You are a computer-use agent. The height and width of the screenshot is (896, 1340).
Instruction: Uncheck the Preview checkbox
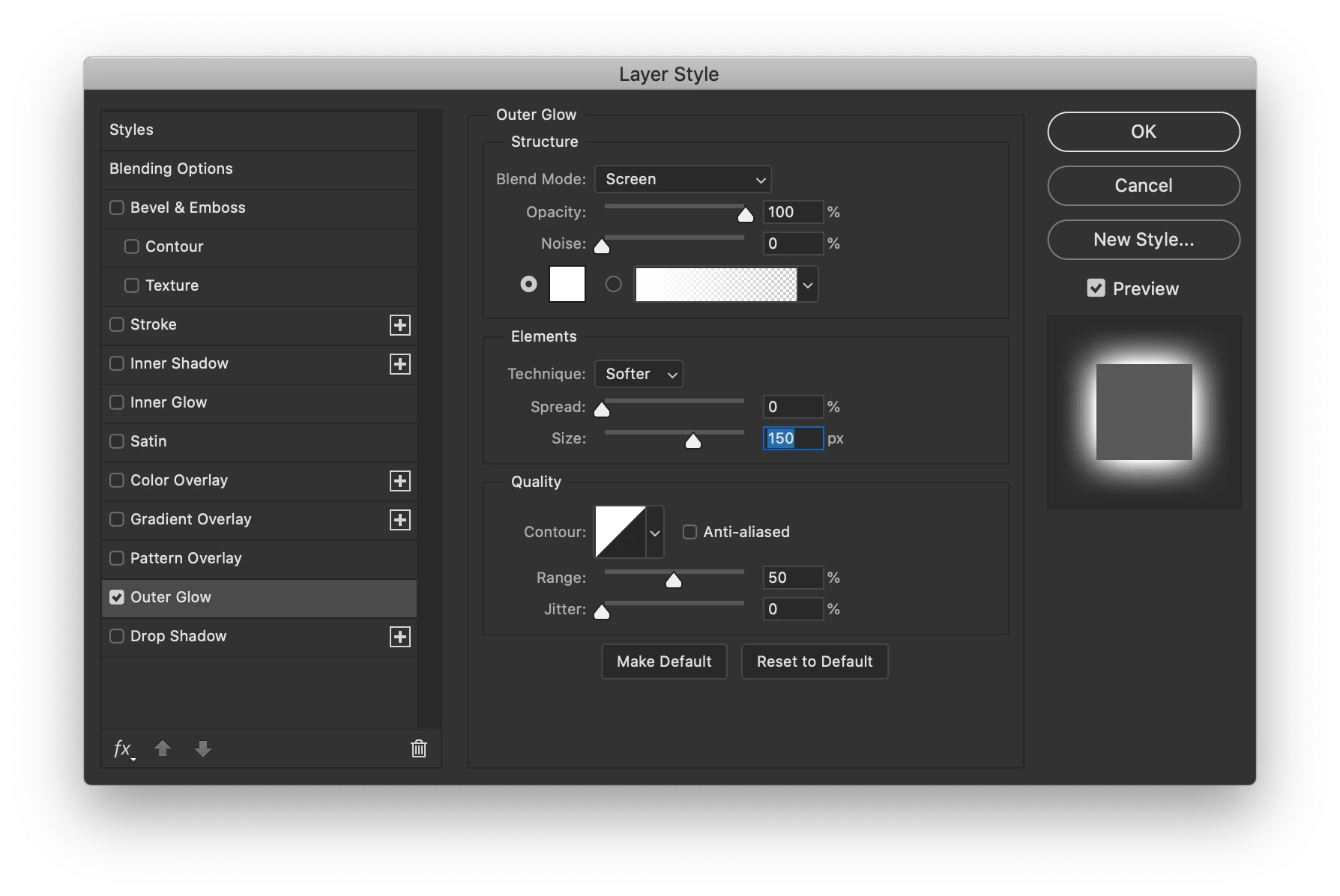[x=1096, y=288]
